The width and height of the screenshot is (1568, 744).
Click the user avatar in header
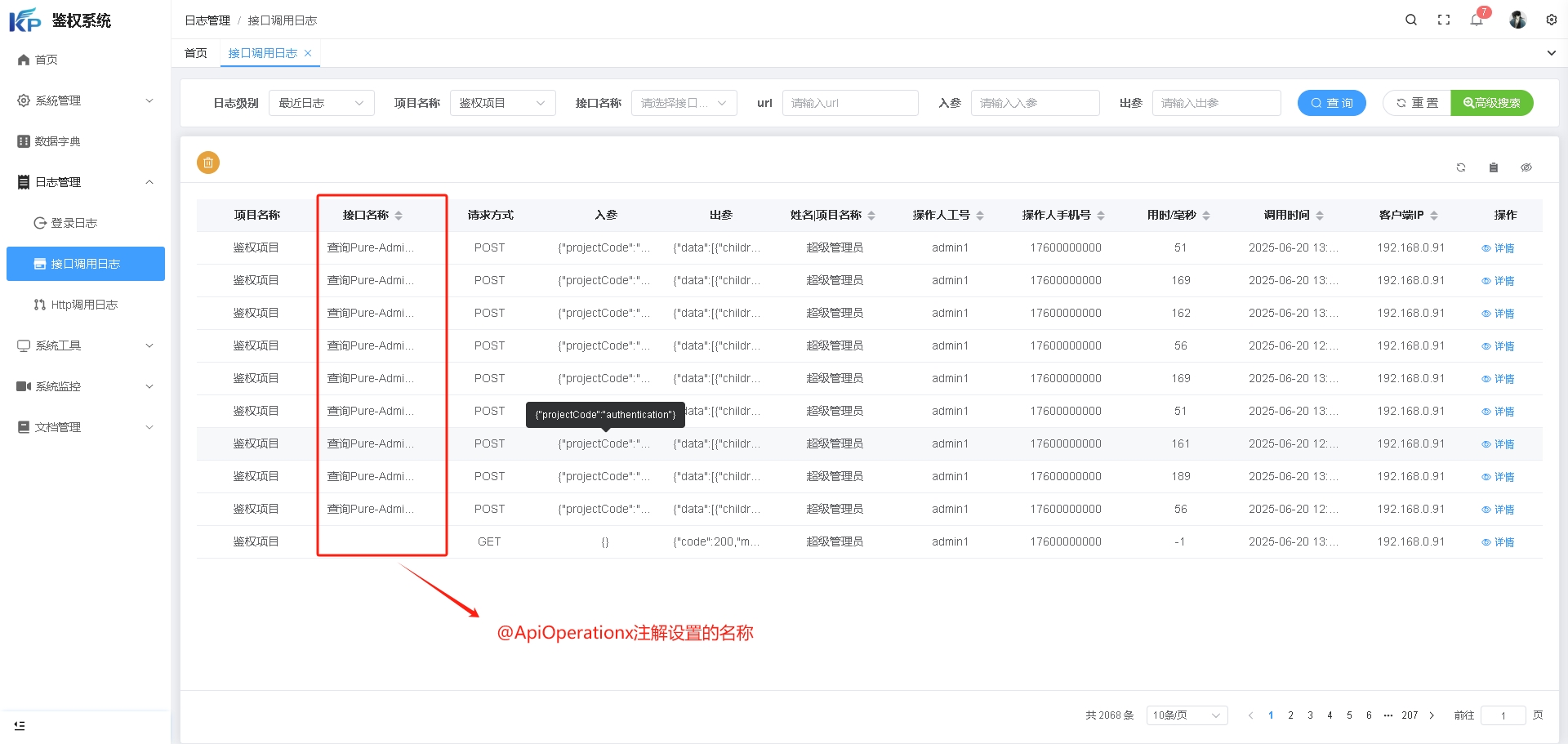tap(1517, 20)
